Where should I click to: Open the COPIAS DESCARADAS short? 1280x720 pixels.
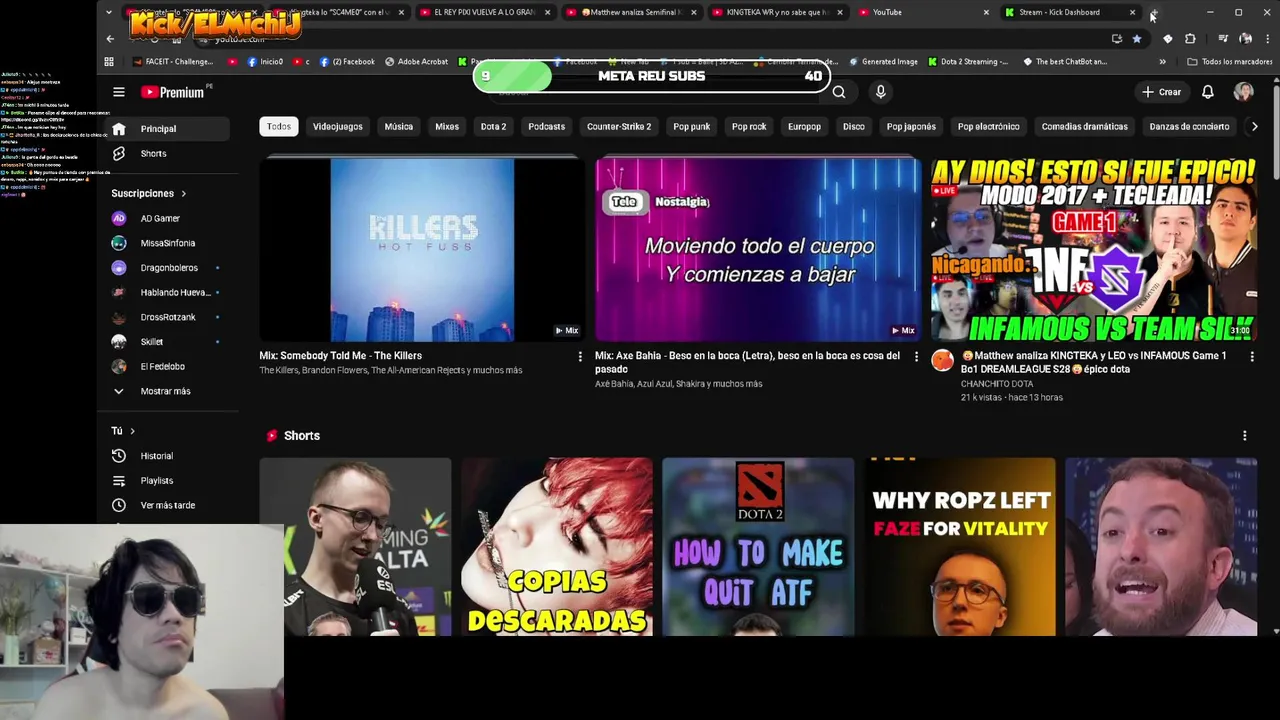557,547
